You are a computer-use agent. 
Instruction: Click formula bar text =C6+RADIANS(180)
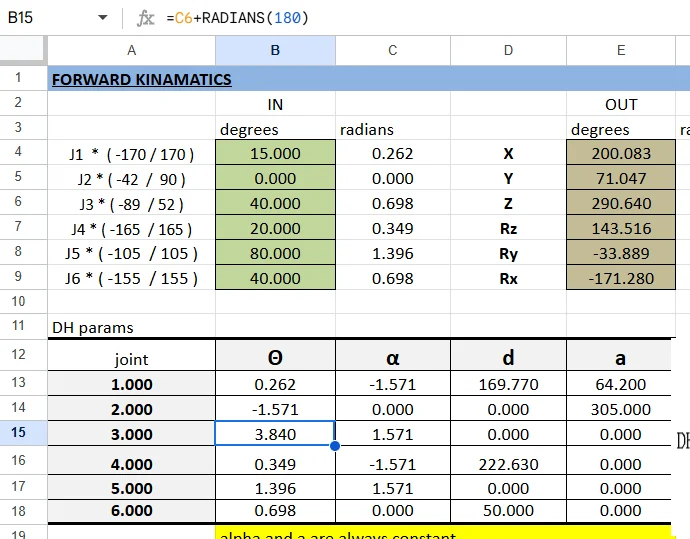point(238,18)
